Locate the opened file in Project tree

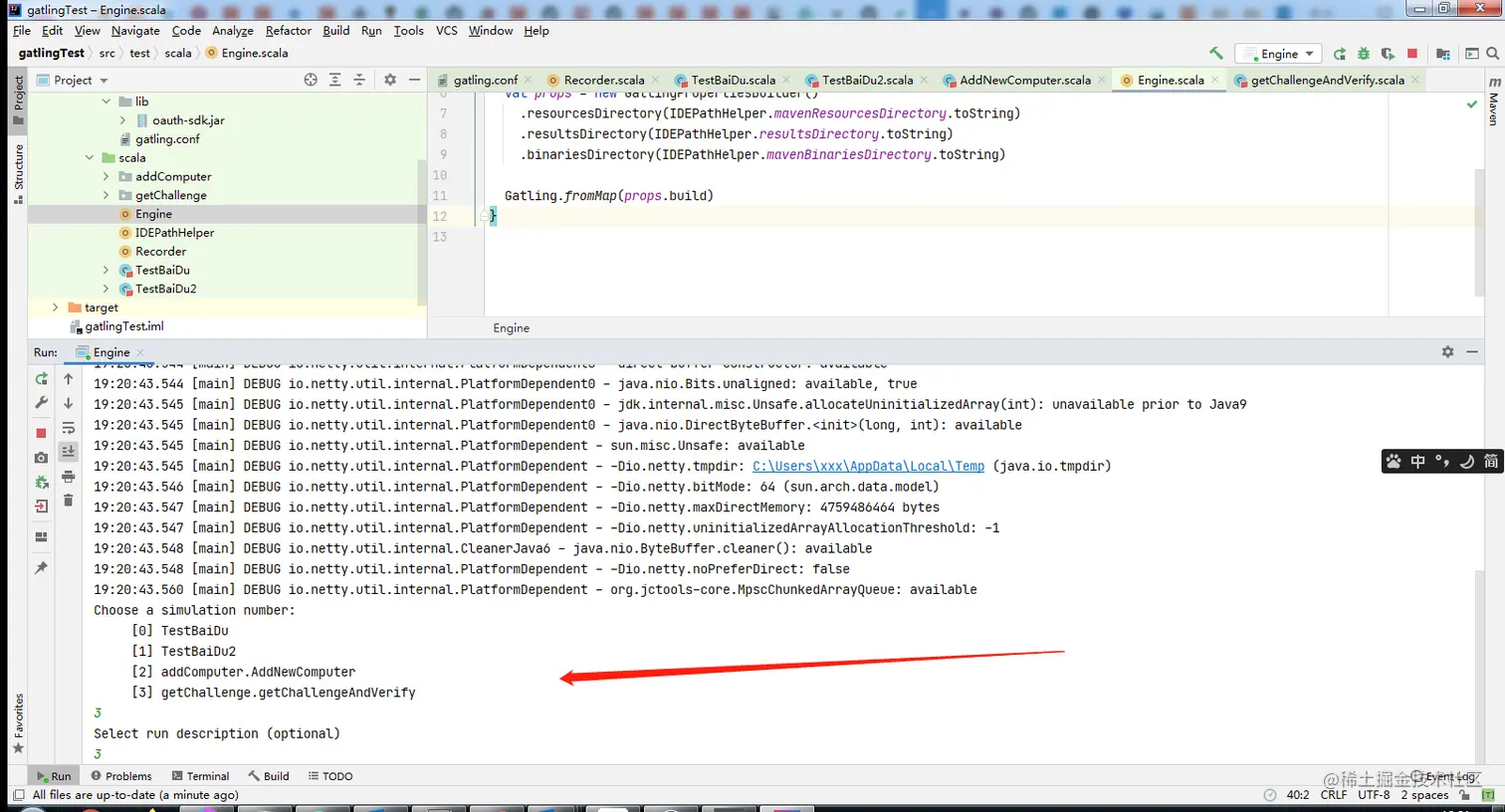(311, 80)
